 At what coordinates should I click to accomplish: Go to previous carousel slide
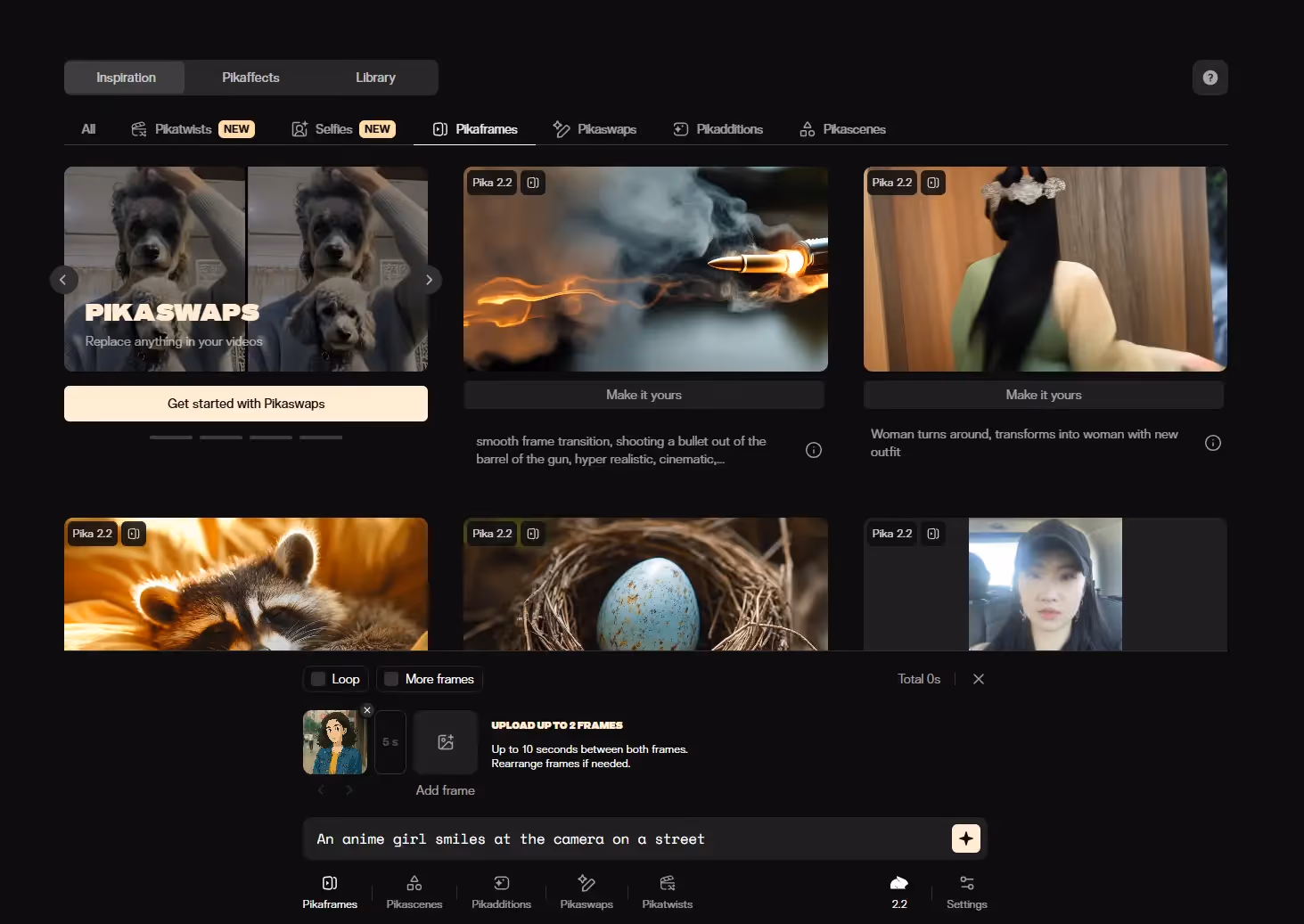(63, 280)
